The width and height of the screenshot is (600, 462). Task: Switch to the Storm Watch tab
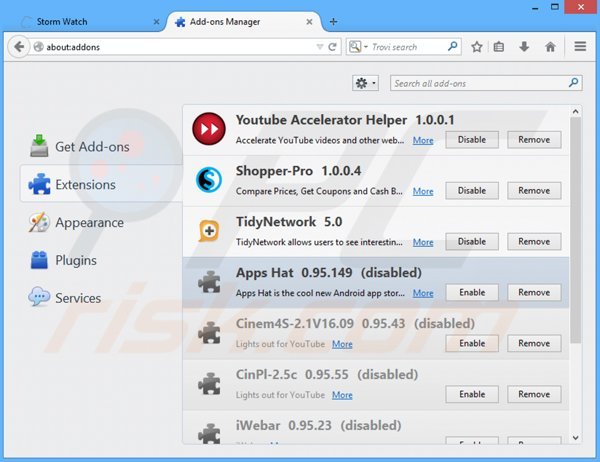[x=88, y=22]
